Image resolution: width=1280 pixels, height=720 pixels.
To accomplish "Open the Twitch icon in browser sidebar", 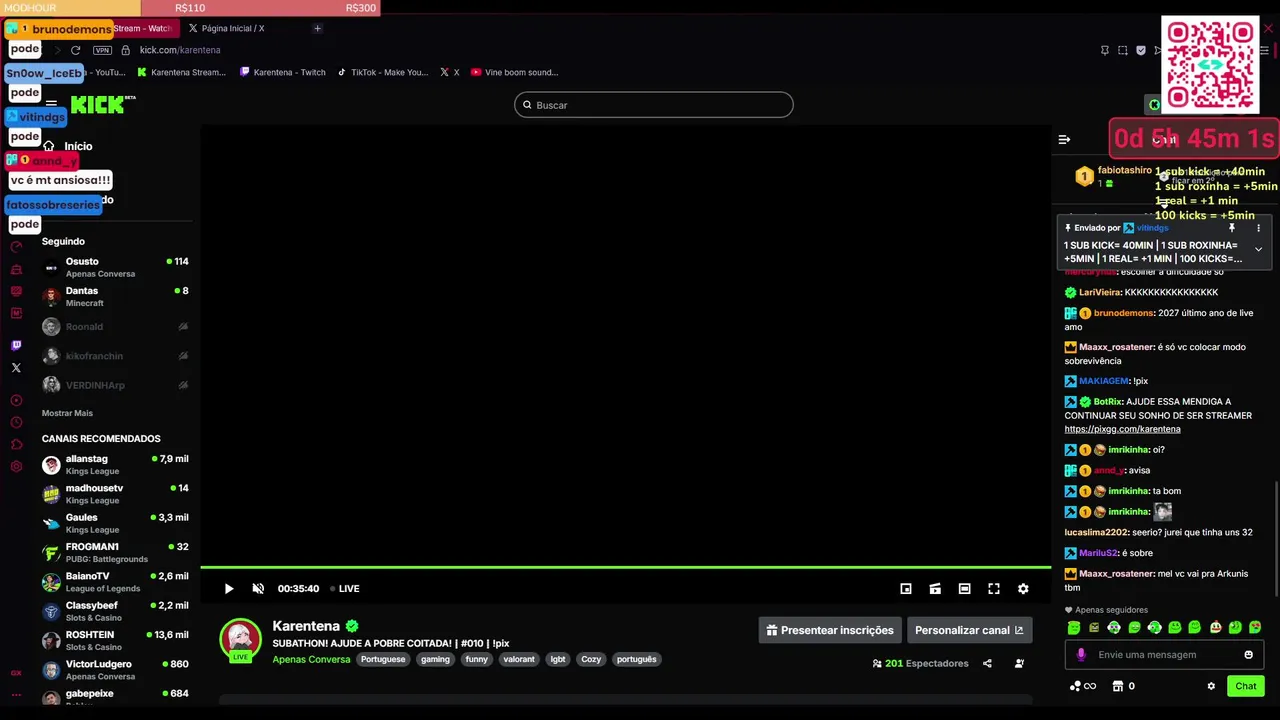I will click(x=16, y=345).
